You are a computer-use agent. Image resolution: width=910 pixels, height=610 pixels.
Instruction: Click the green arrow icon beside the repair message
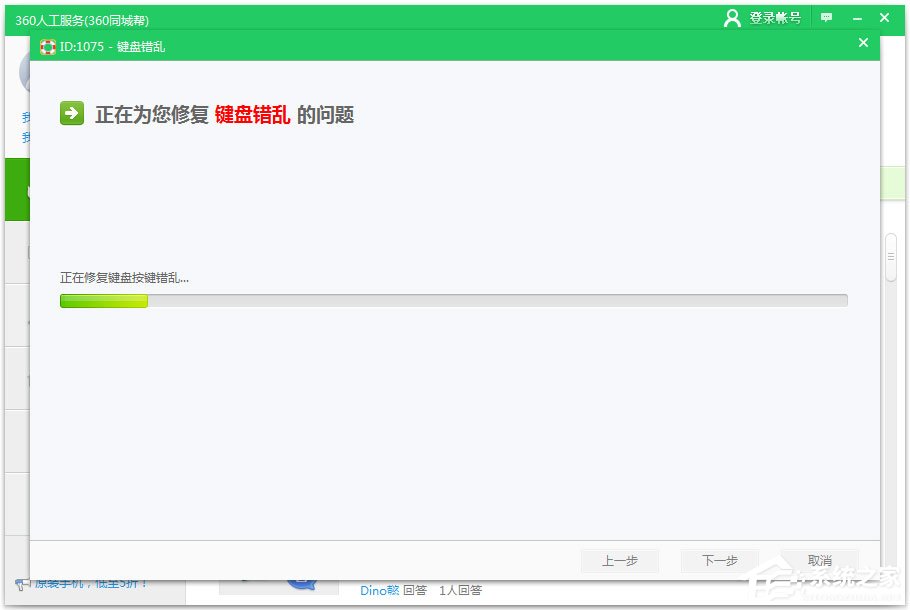(70, 114)
